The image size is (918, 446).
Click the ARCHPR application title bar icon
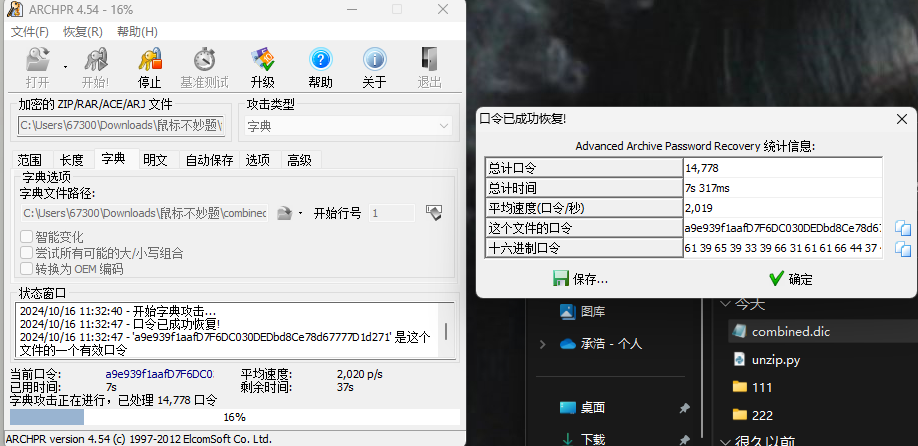tap(15, 9)
